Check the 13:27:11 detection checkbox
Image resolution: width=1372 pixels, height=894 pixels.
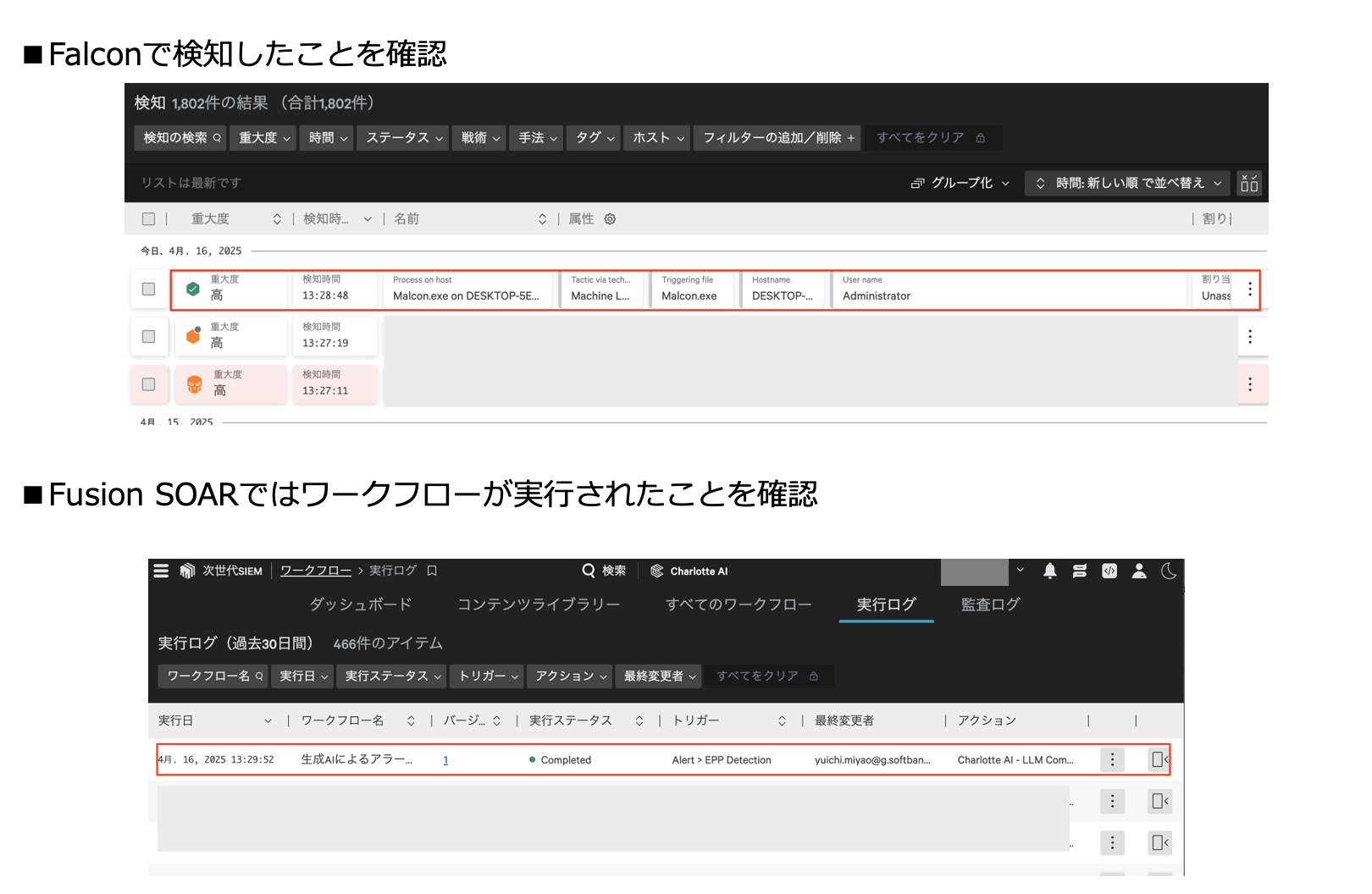click(x=149, y=384)
